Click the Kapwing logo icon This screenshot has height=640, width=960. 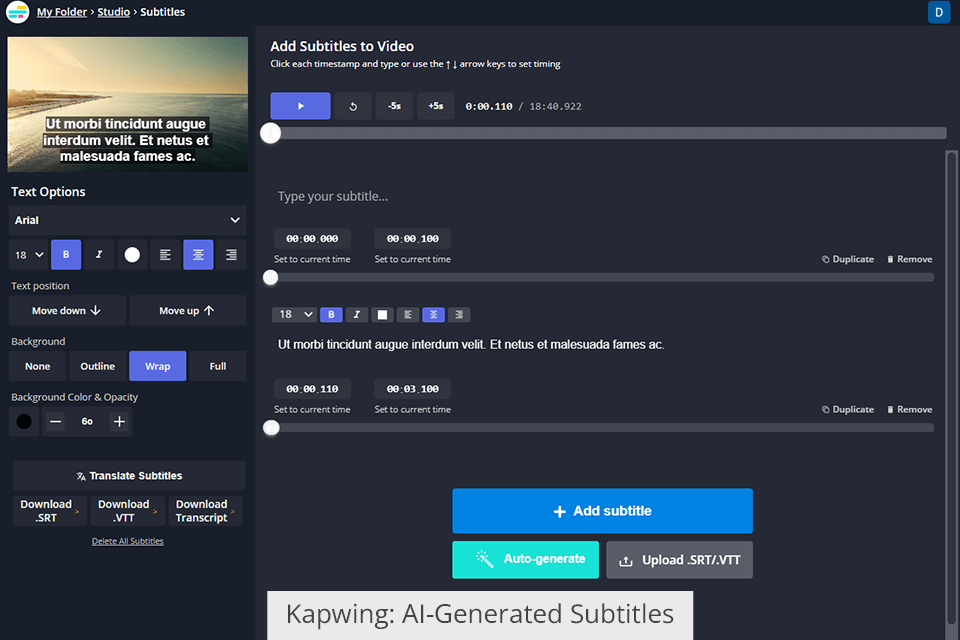tap(17, 12)
